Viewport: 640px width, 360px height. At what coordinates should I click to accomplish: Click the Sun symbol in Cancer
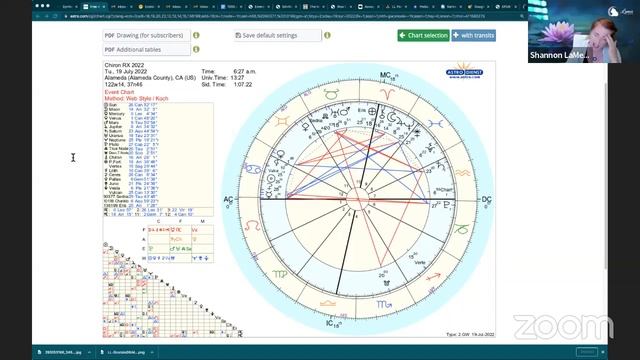point(271,179)
